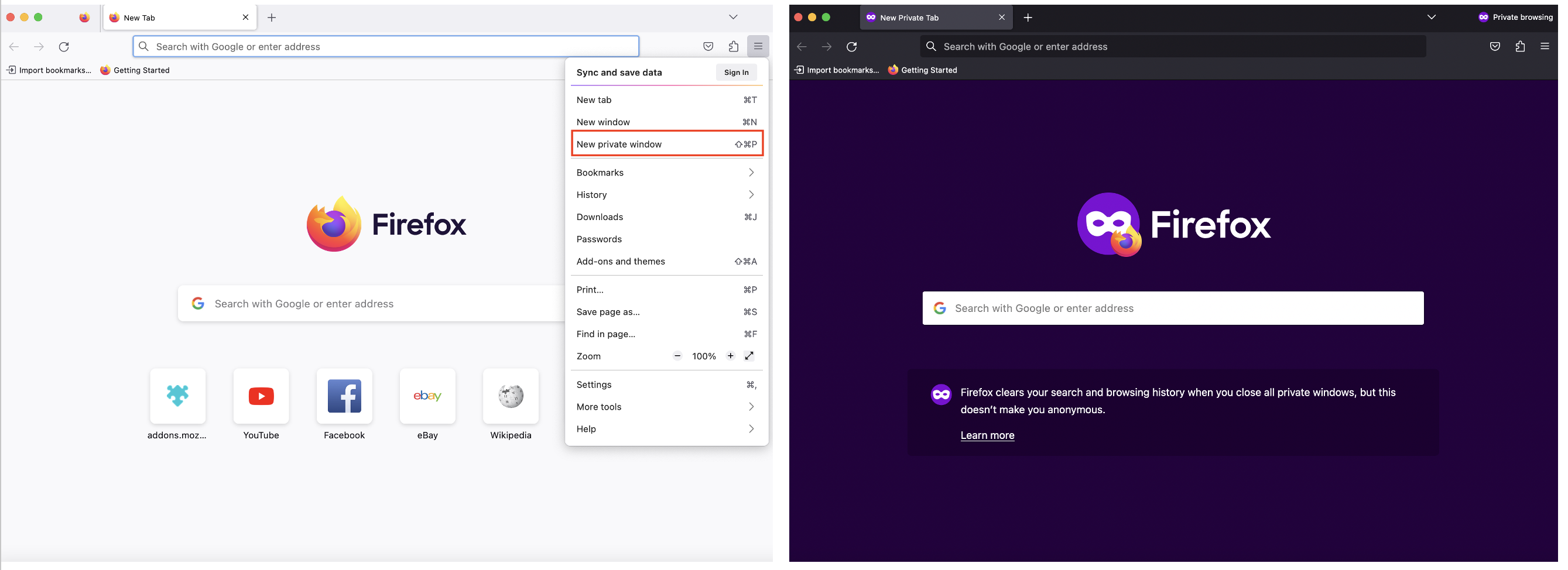Screen dimensions: 1568x570
Task: Open Pocket icon in the left window
Action: 708,47
